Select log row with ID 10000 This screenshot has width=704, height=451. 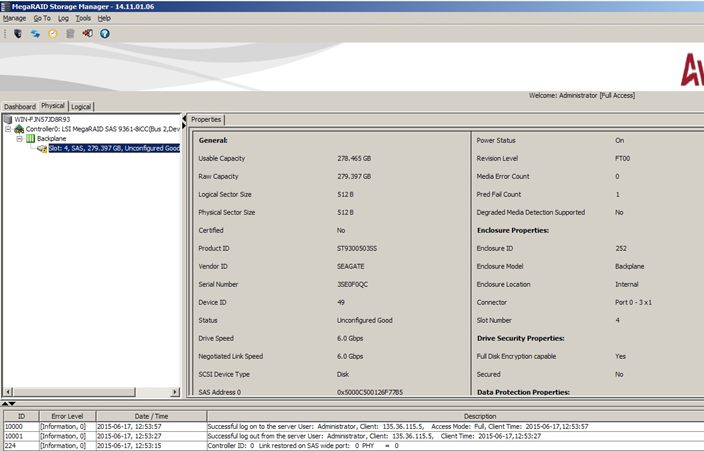pyautogui.click(x=354, y=427)
